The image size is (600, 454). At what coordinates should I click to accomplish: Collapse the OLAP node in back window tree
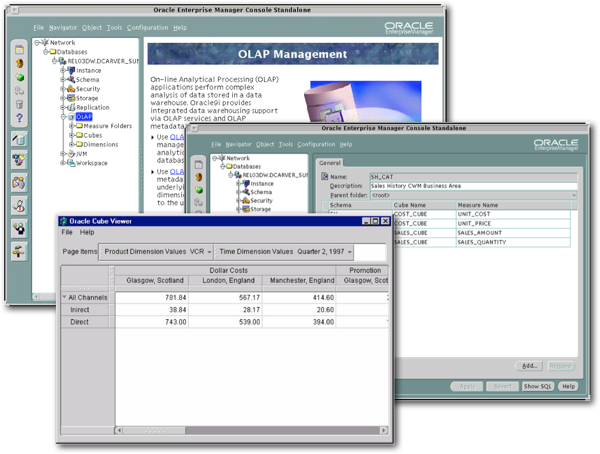coord(64,117)
